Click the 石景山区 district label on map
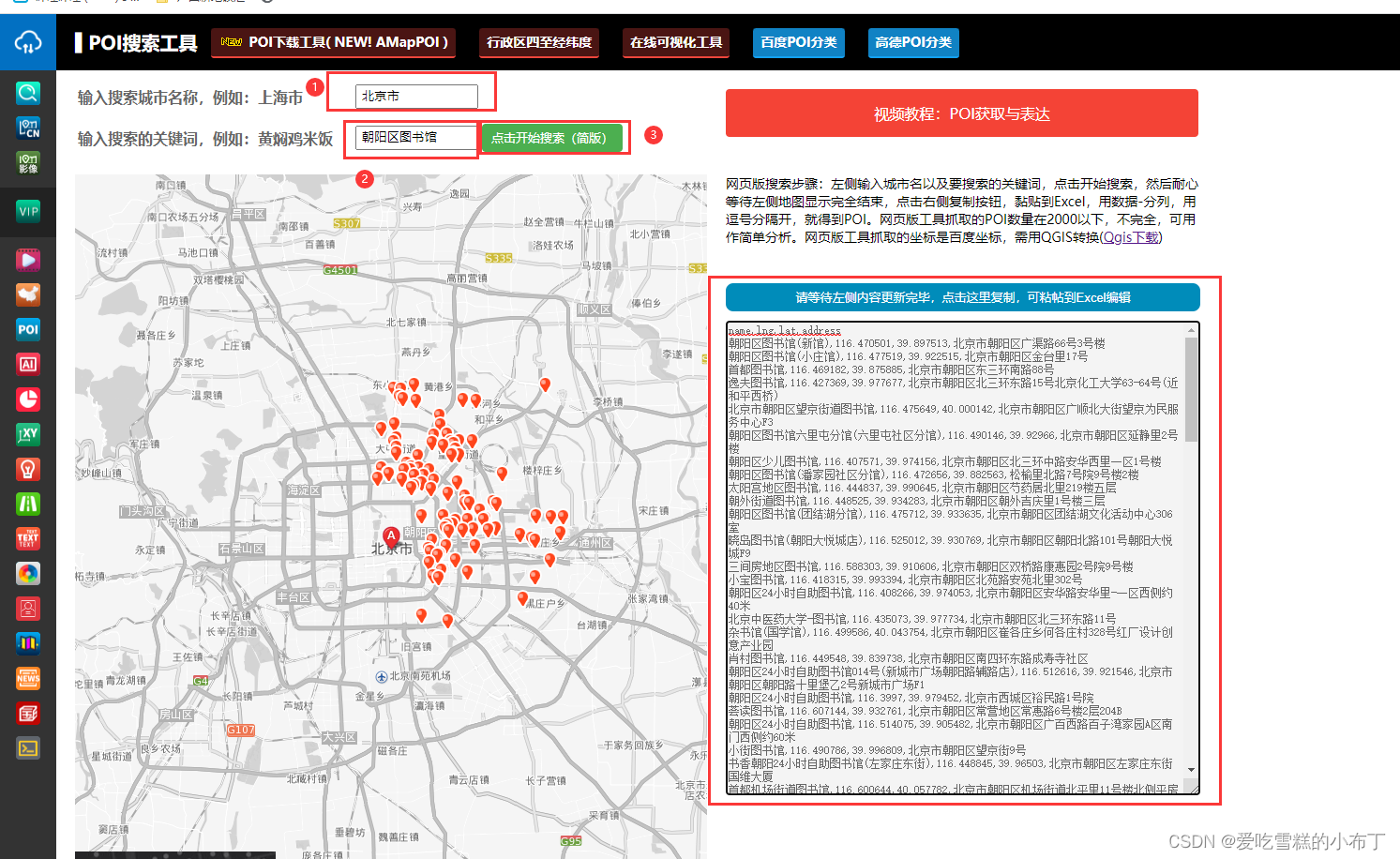This screenshot has height=859, width=1400. point(242,549)
